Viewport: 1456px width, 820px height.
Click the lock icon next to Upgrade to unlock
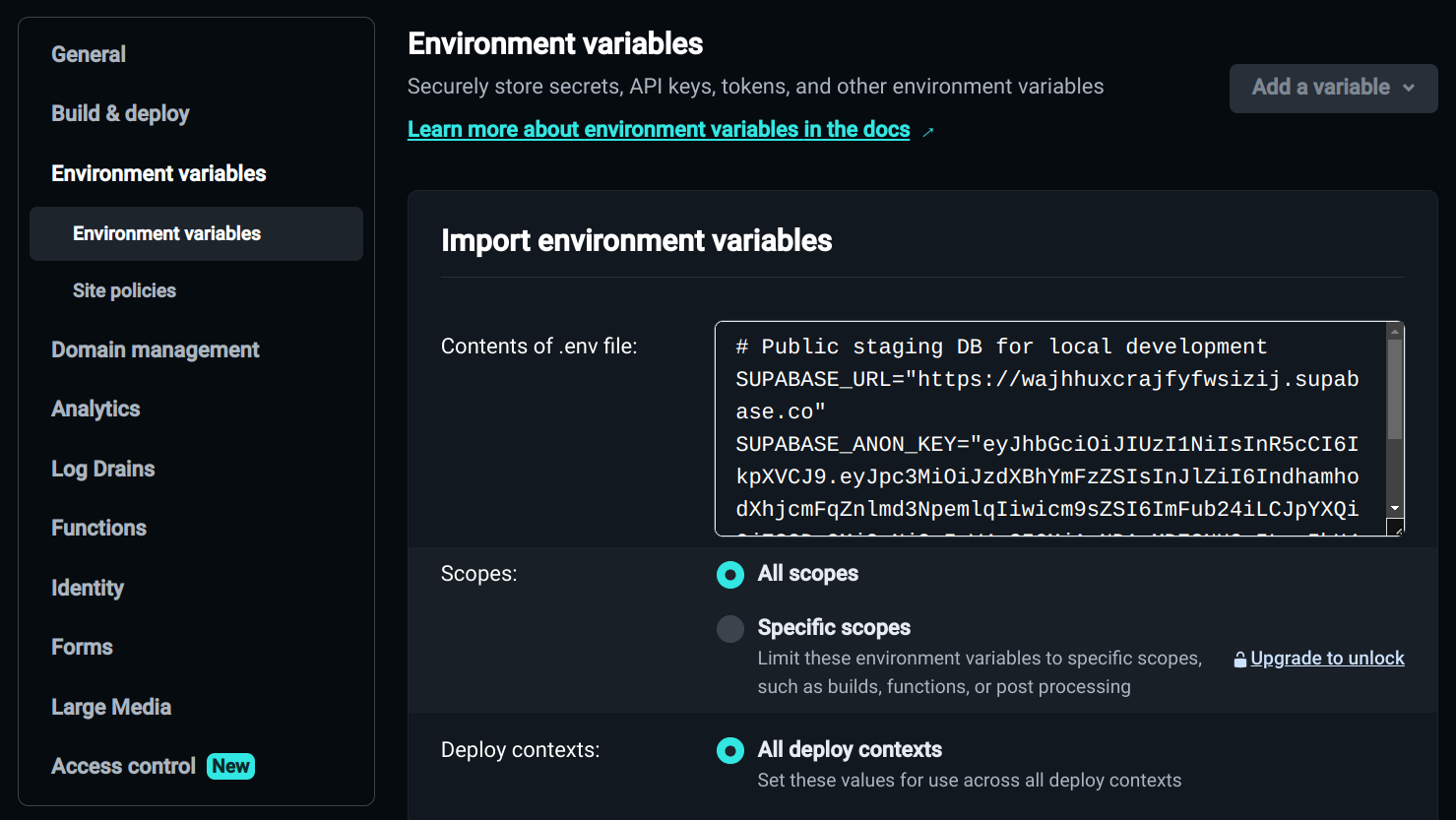(1239, 660)
